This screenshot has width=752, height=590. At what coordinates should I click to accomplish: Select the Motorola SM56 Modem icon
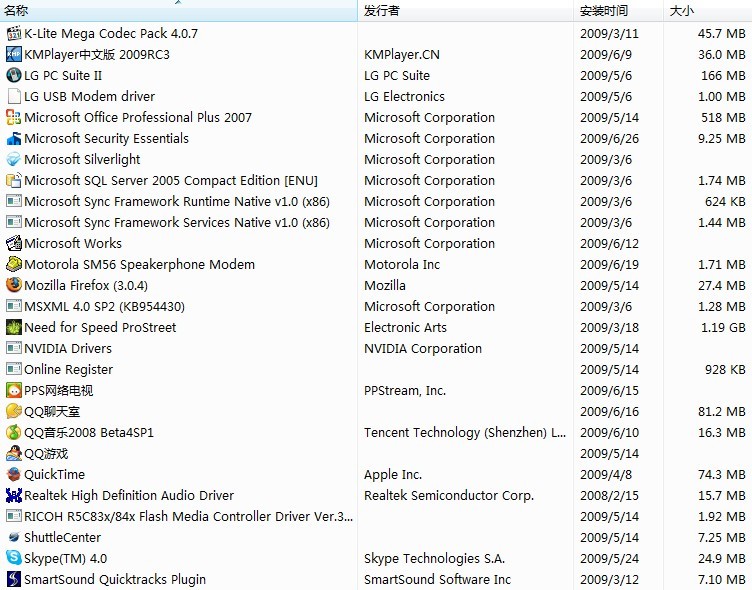tap(14, 264)
